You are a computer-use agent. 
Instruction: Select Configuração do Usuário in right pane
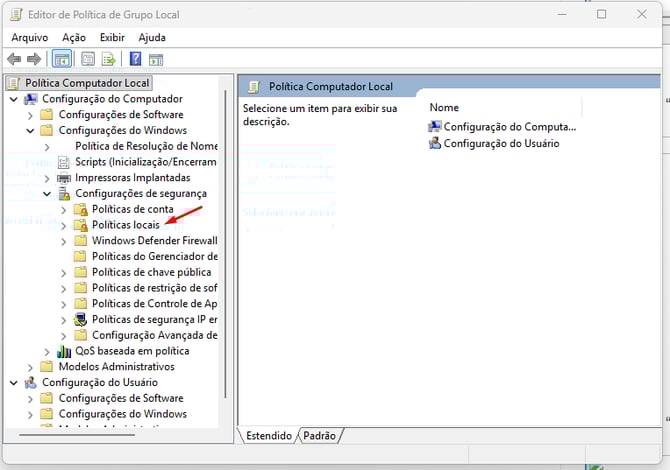tap(501, 143)
